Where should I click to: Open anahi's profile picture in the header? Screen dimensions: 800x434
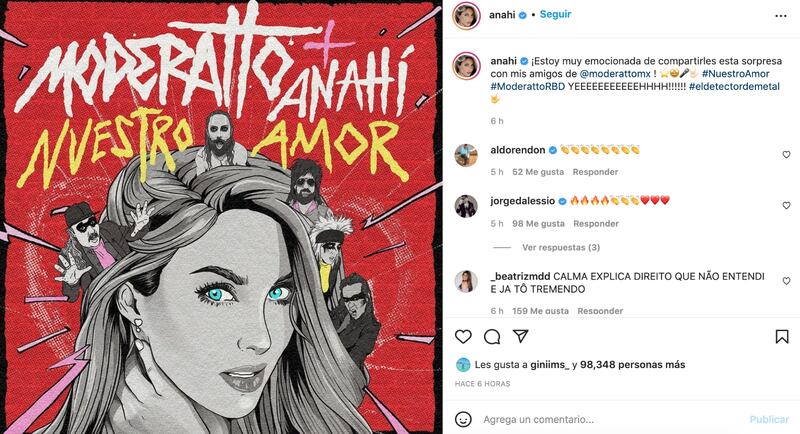[466, 16]
